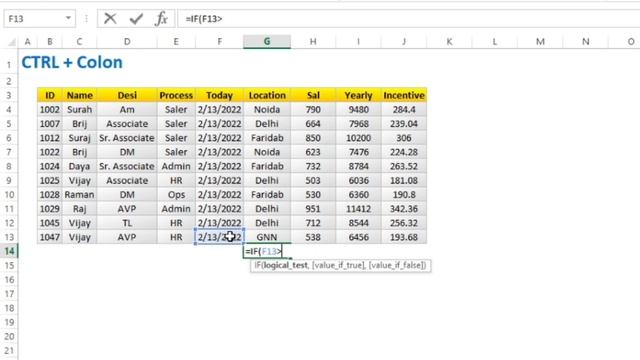Open the Insert Function fx dialog
The width and height of the screenshot is (640, 360).
coord(161,19)
